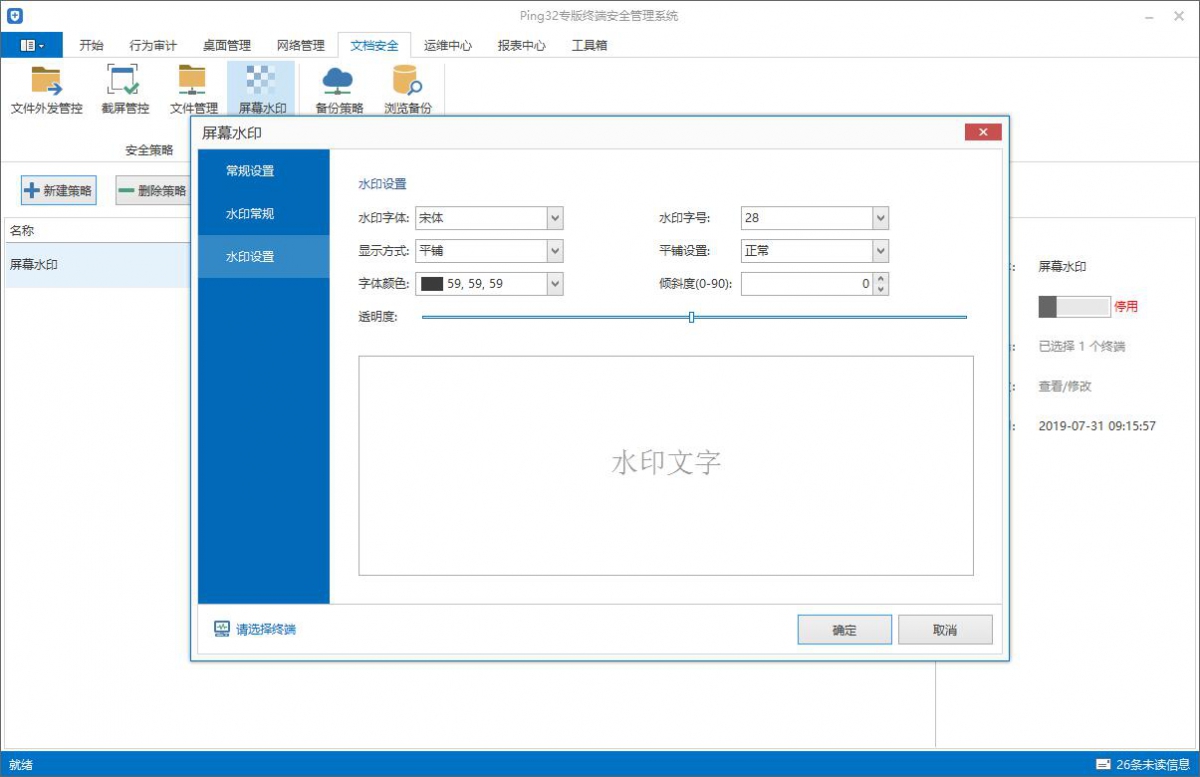Viewport: 1200px width, 777px height.
Task: Click the unread messages envelope icon
Action: pos(1103,765)
